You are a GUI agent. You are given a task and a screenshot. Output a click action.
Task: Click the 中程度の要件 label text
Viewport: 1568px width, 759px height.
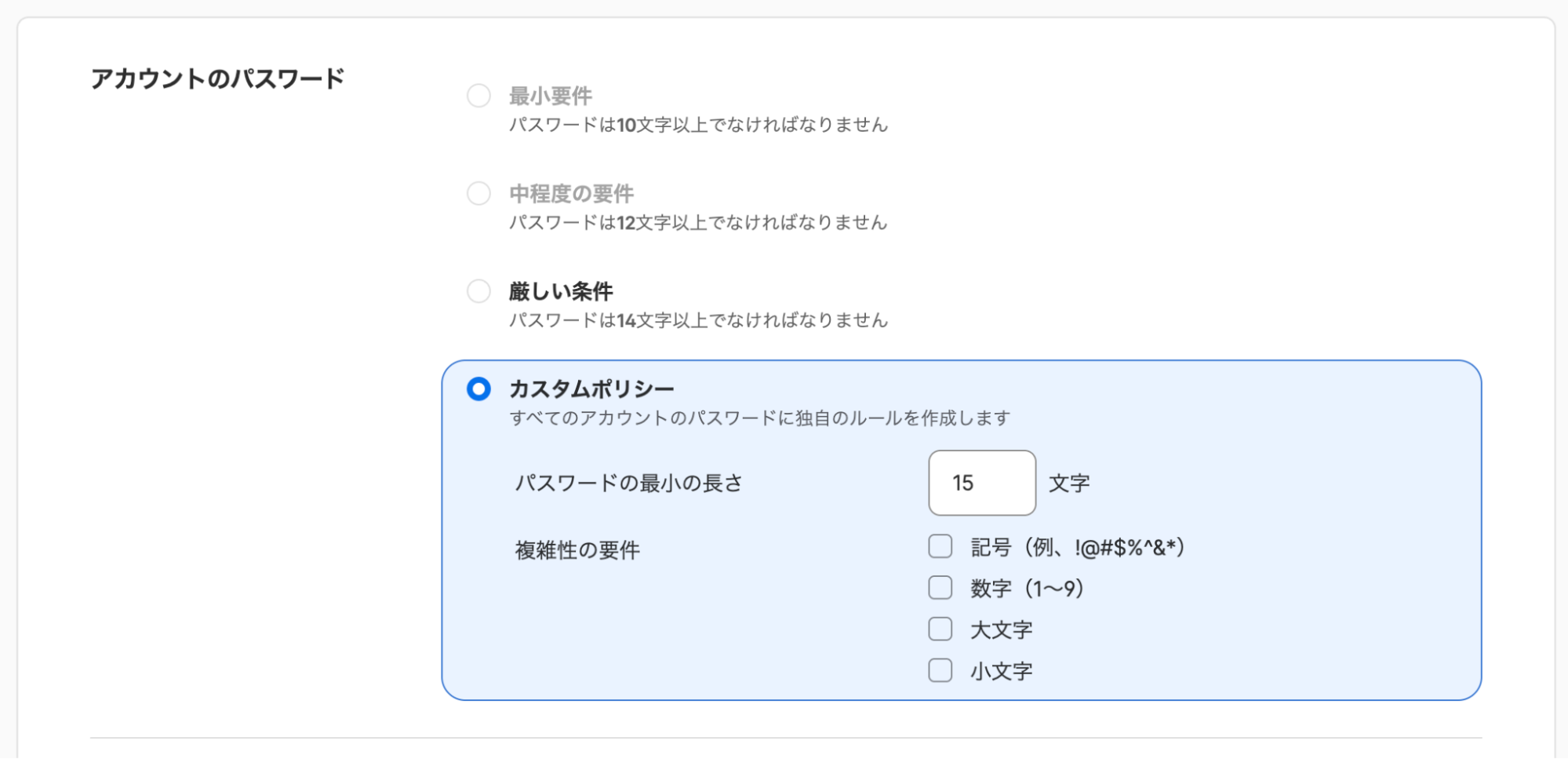573,193
